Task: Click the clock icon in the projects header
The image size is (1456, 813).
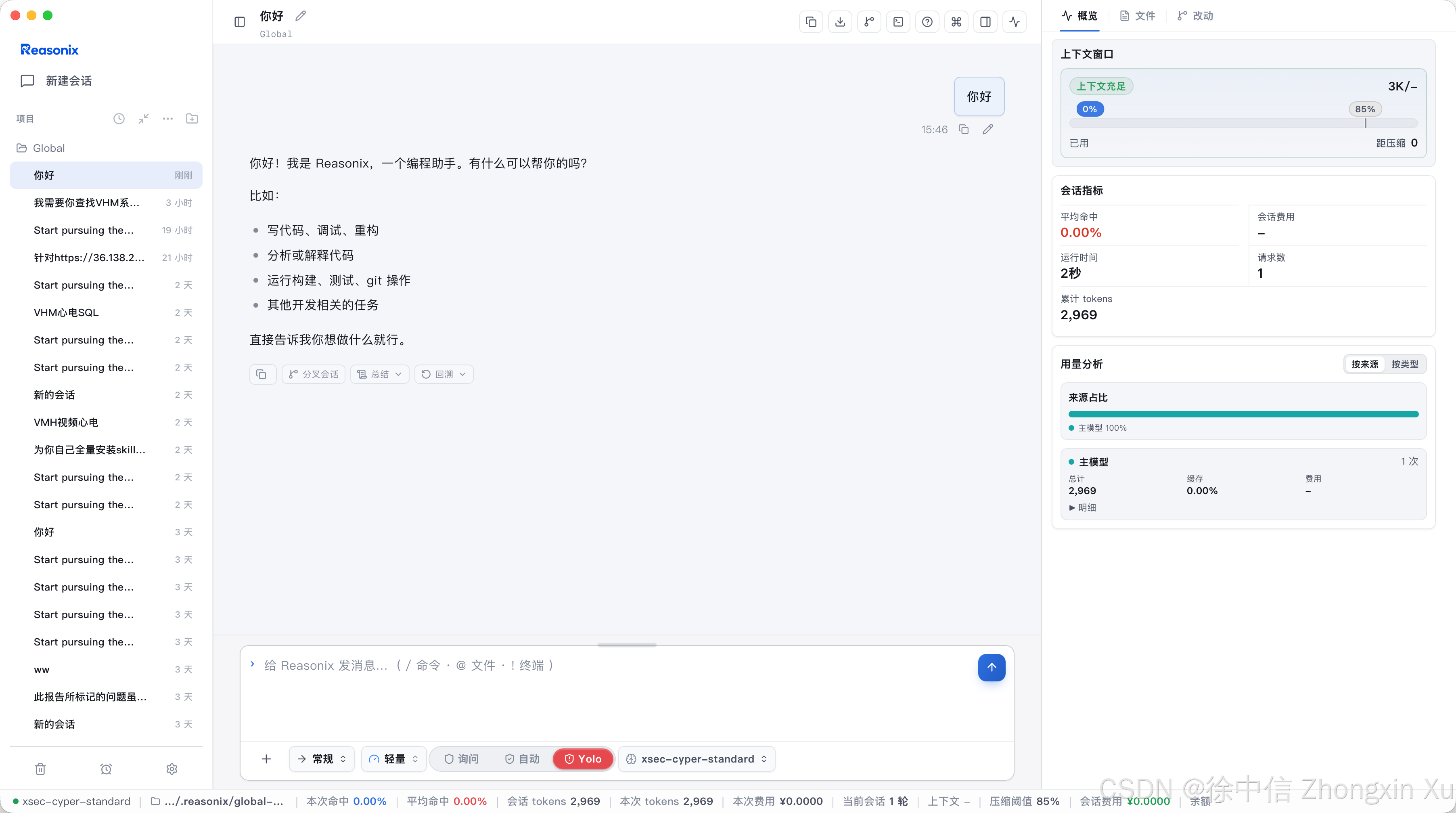Action: coord(119,119)
